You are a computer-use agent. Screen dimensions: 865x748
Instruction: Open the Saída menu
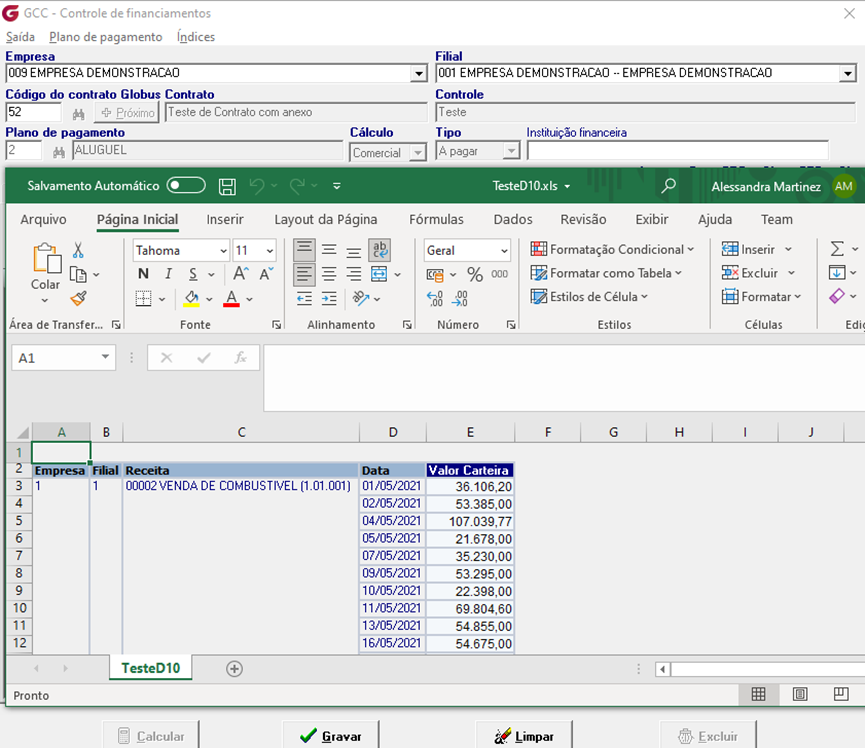[x=20, y=37]
